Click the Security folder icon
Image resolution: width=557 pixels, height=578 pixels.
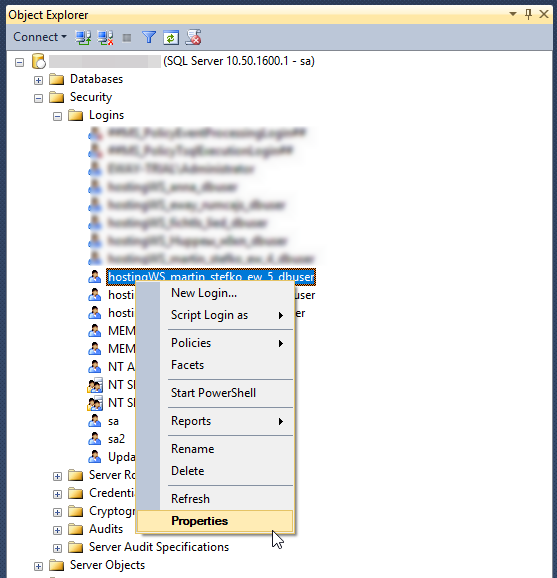click(x=56, y=97)
